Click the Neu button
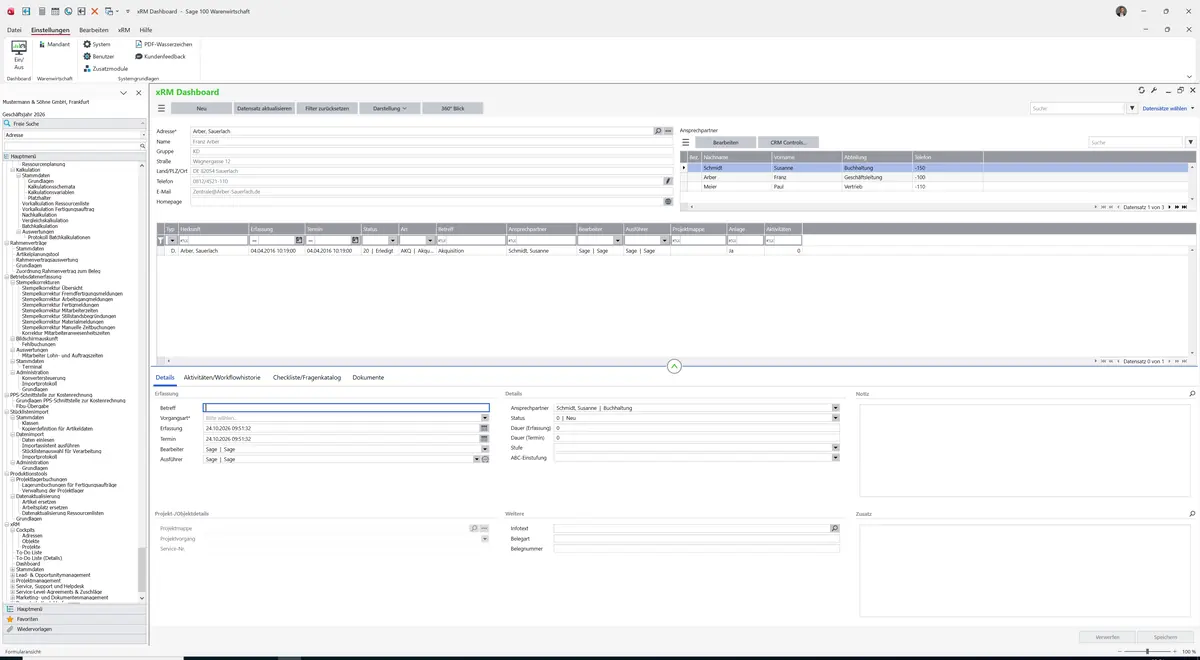 pos(201,108)
